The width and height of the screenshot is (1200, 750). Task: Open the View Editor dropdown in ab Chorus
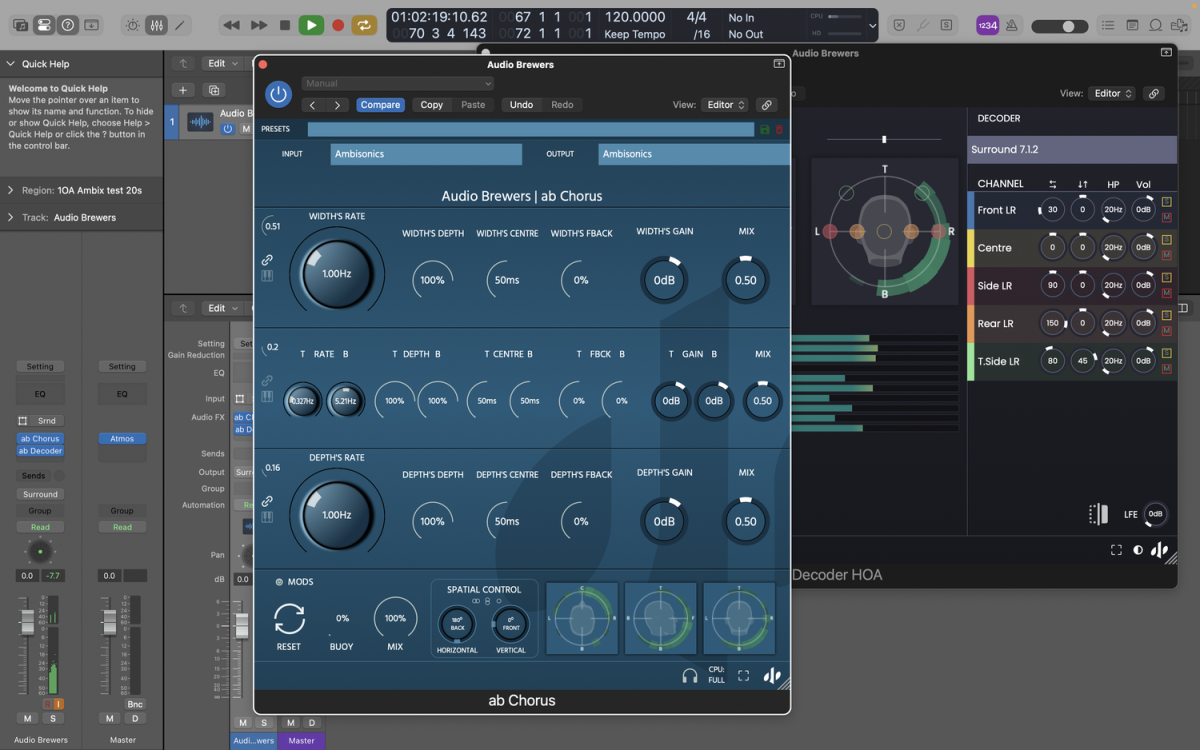pyautogui.click(x=726, y=105)
